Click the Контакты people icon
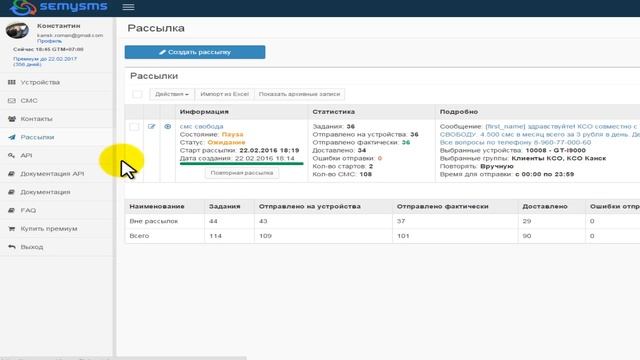 (12, 119)
